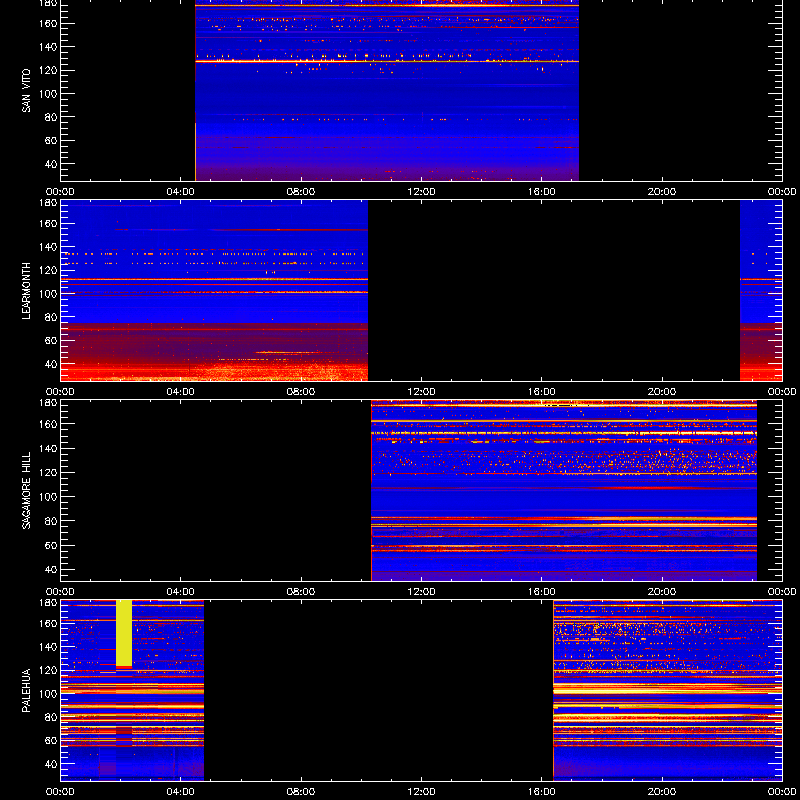800x800 pixels.
Task: Click the 80 frequency tick on Sagamore Hill axis
Action: [51, 521]
